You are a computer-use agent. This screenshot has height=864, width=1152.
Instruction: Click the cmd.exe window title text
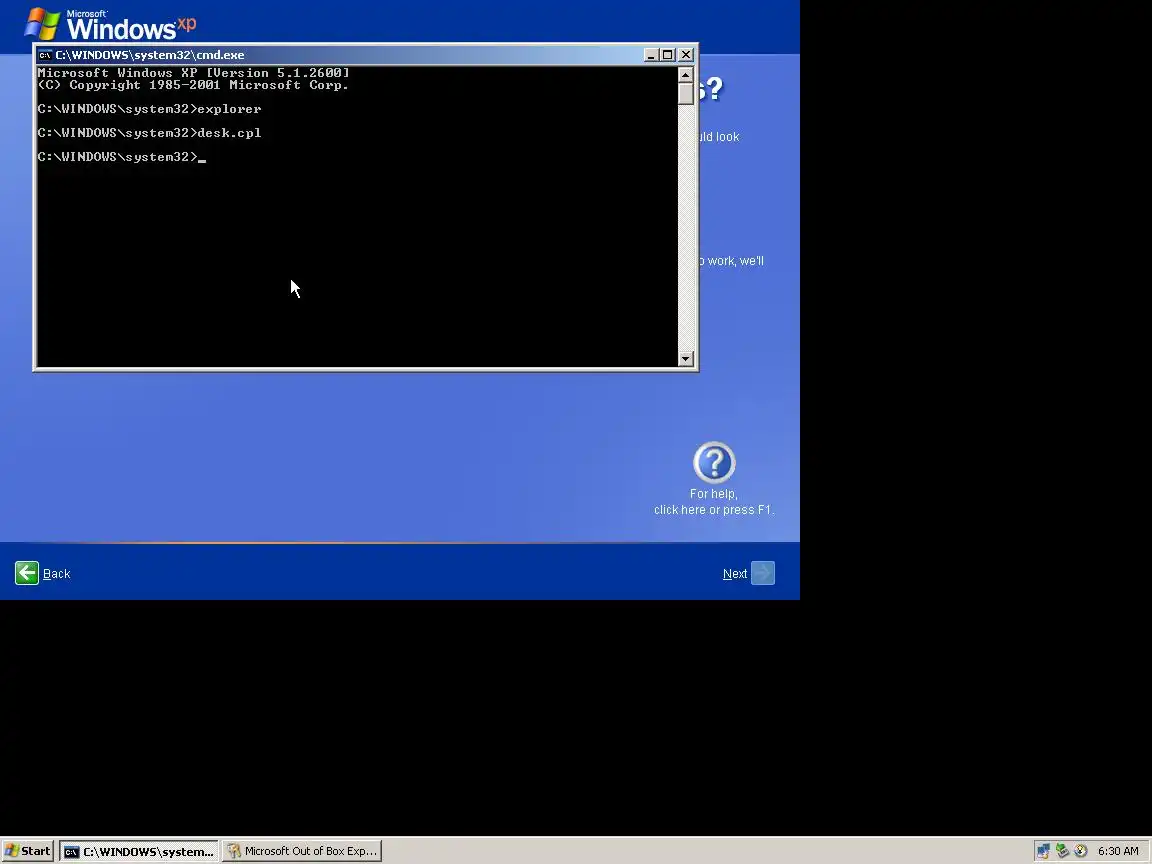150,55
